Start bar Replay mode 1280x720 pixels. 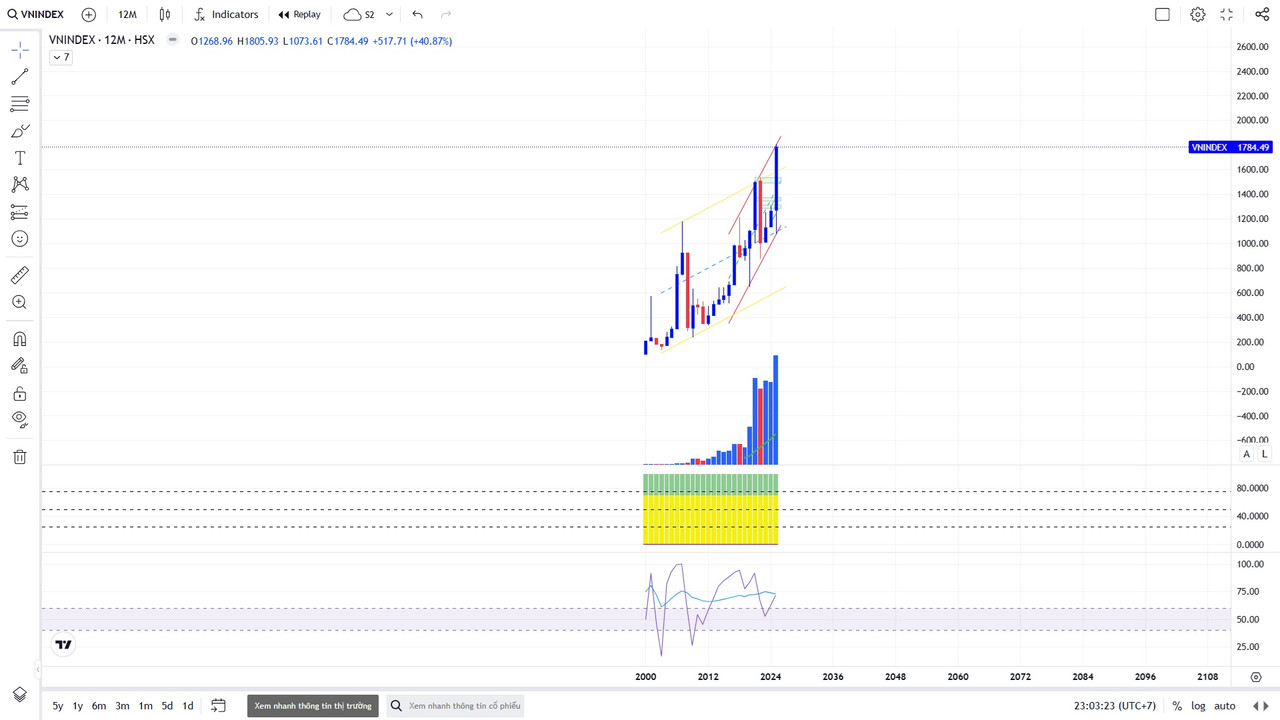(300, 14)
